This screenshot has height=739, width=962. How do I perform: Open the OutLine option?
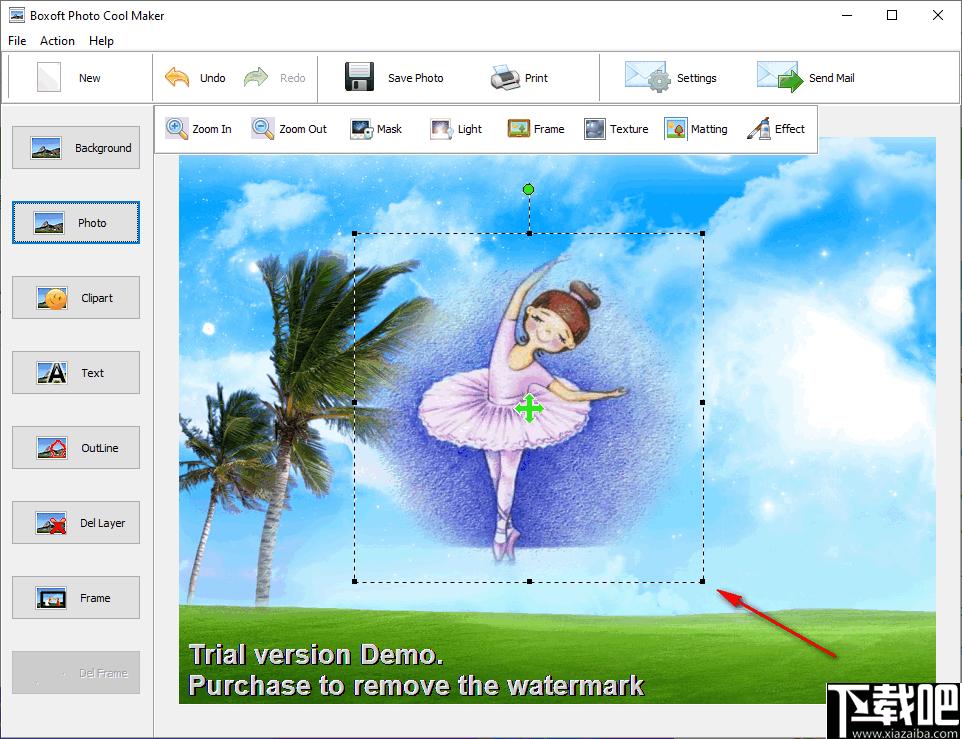coord(76,448)
